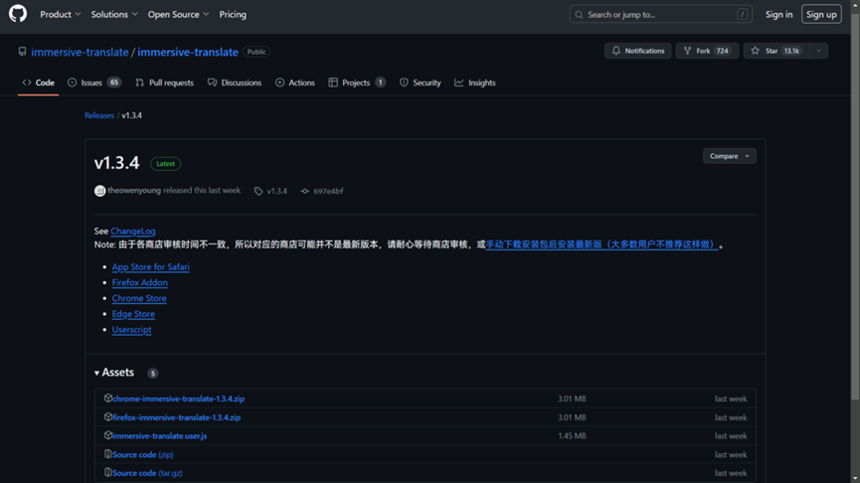Download Source code (zip)
860x483 pixels.
coord(143,455)
